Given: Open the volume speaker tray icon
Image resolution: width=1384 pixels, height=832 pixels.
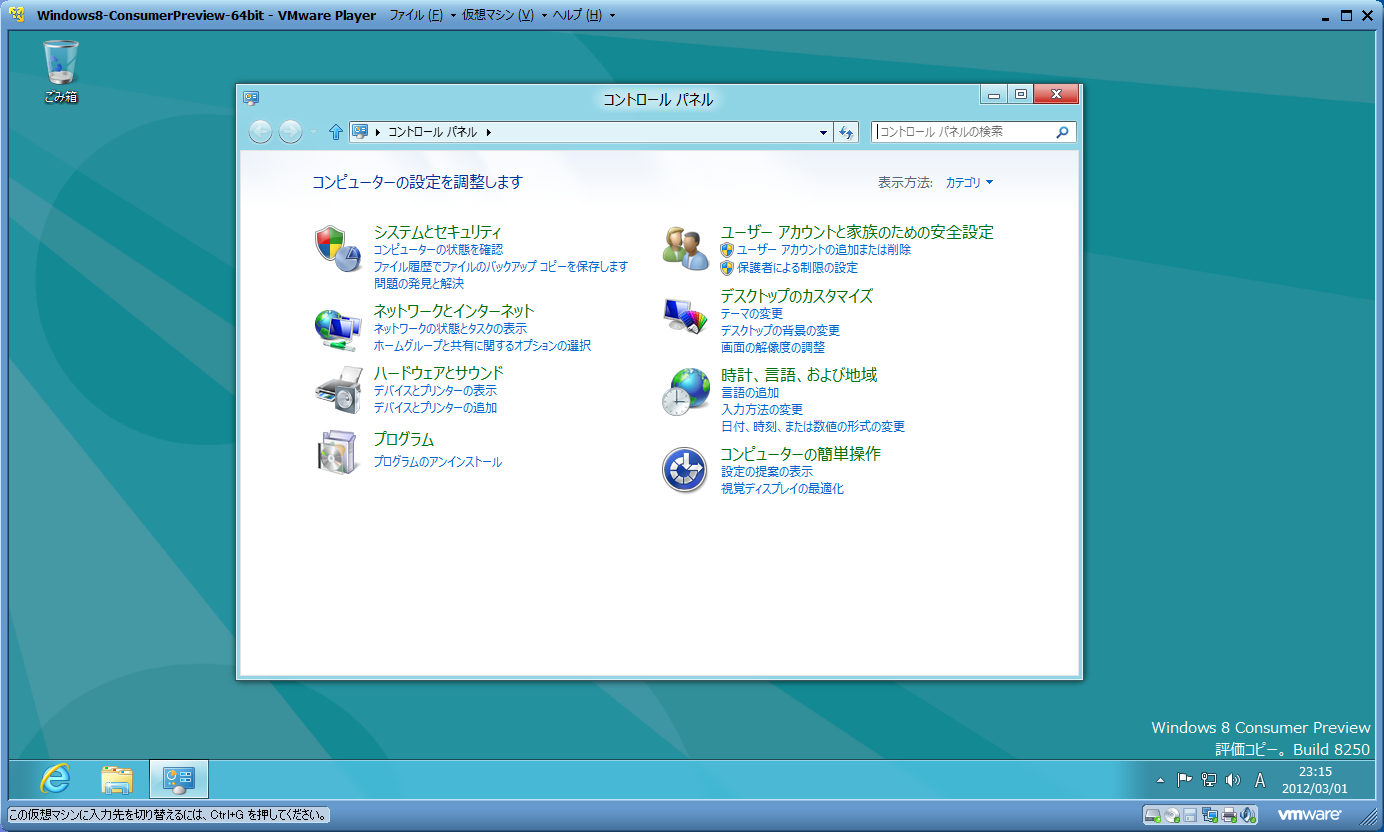Looking at the screenshot, I should (1232, 779).
